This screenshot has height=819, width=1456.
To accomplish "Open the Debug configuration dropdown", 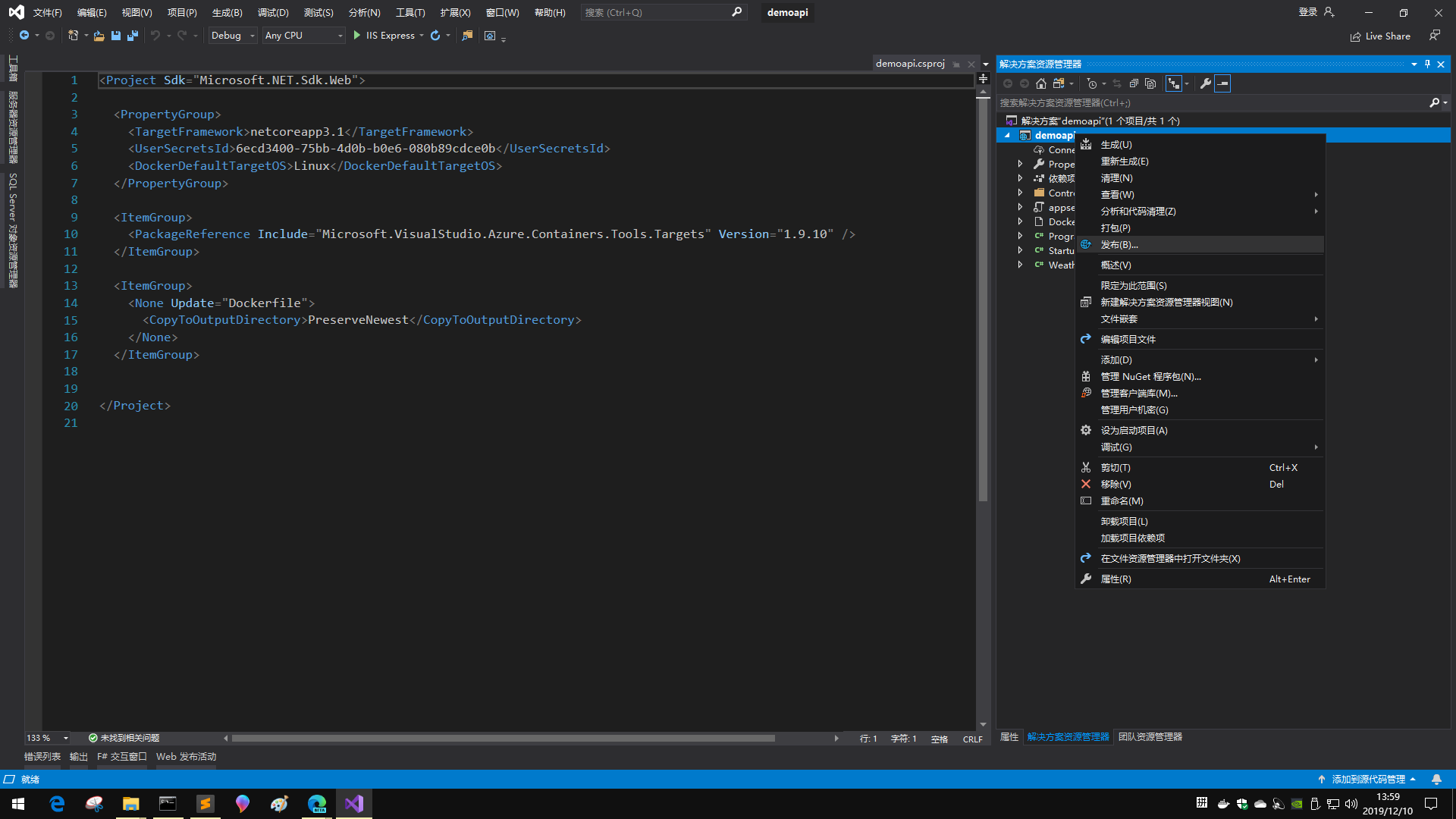I will click(233, 36).
